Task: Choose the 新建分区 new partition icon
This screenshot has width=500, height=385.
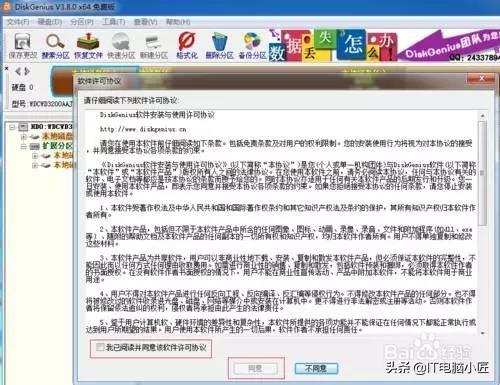Action: click(x=153, y=46)
